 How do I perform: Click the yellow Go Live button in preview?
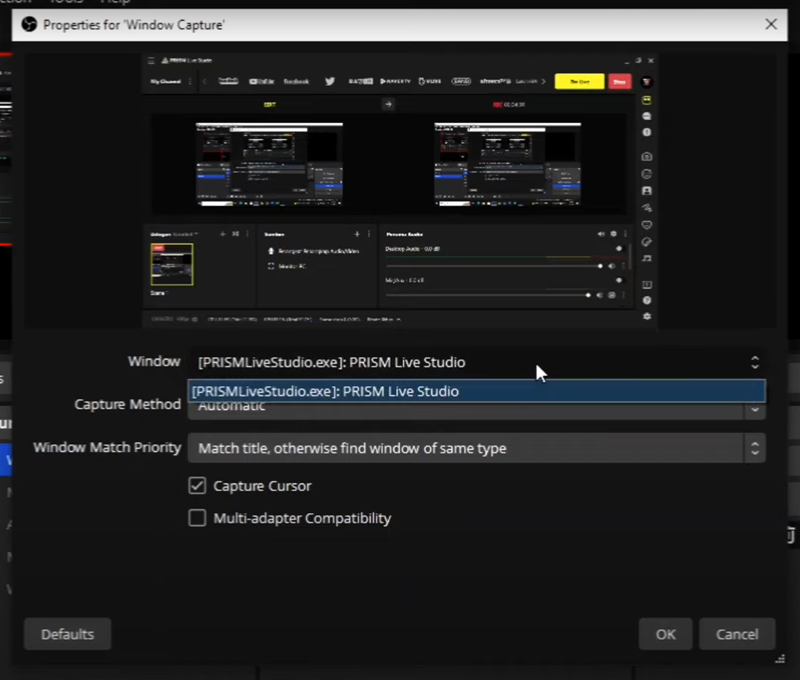[x=579, y=81]
